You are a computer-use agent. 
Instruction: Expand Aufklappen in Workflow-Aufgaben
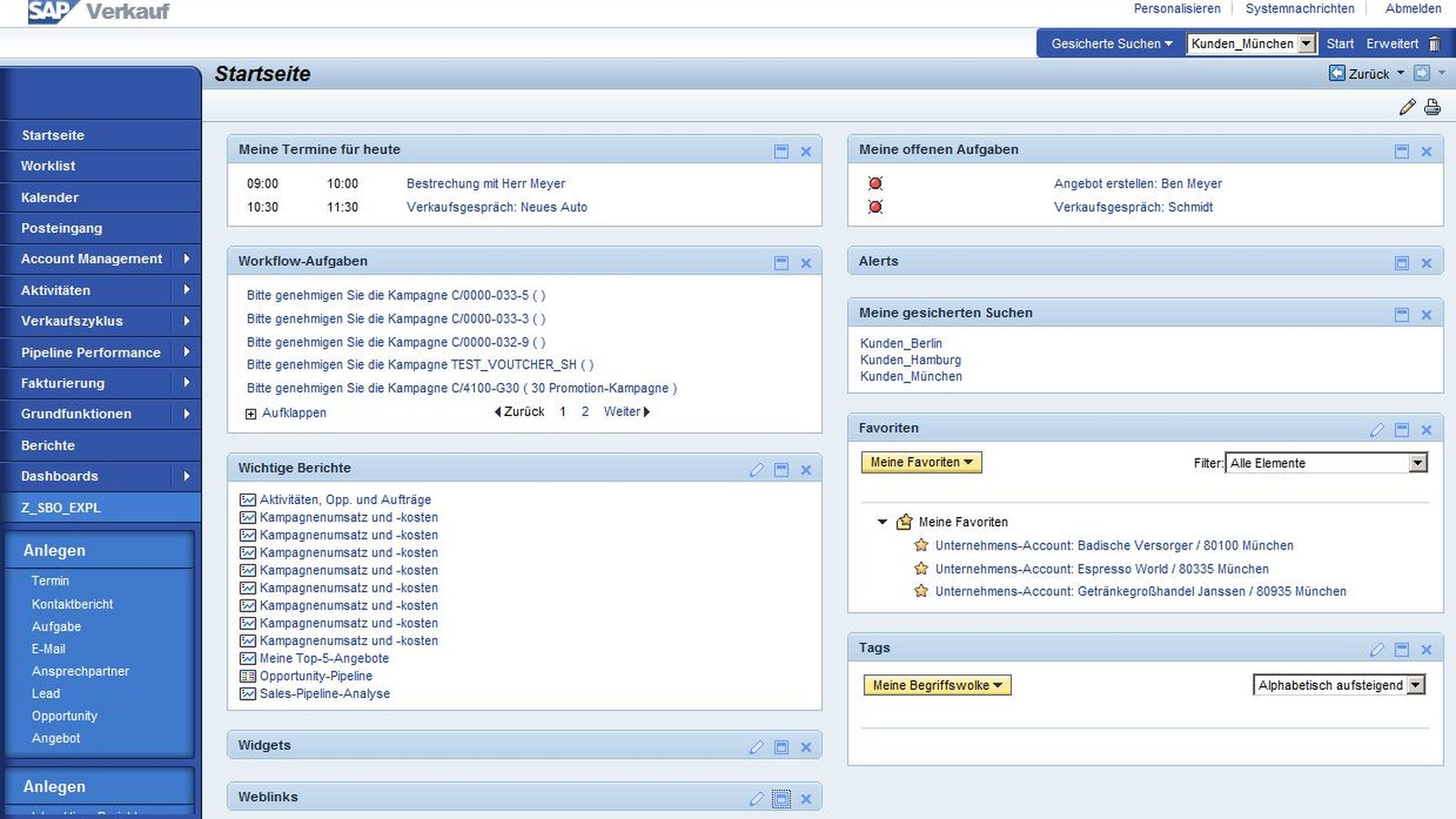(286, 413)
